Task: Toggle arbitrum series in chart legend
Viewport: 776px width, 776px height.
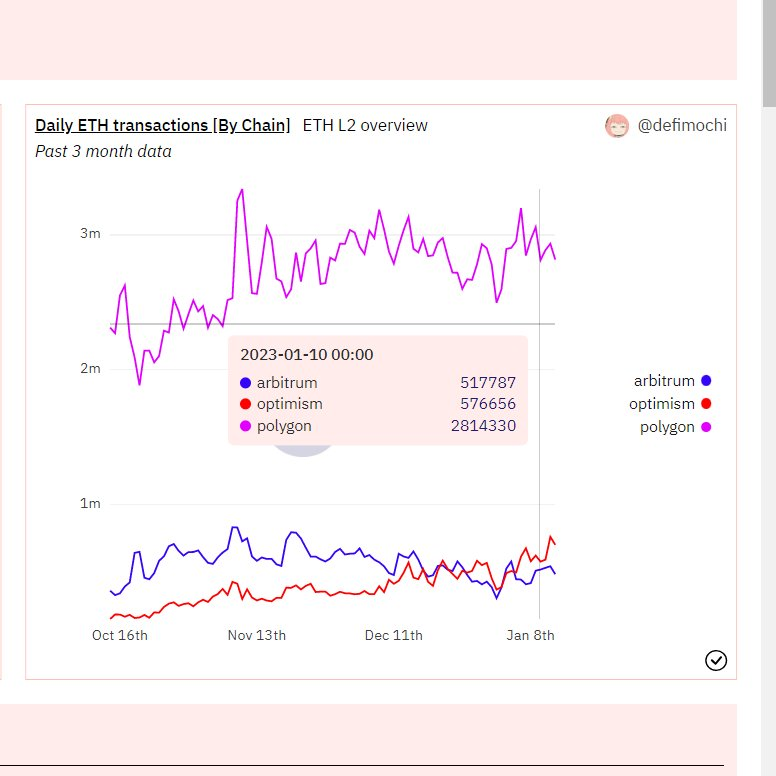Action: coord(672,381)
